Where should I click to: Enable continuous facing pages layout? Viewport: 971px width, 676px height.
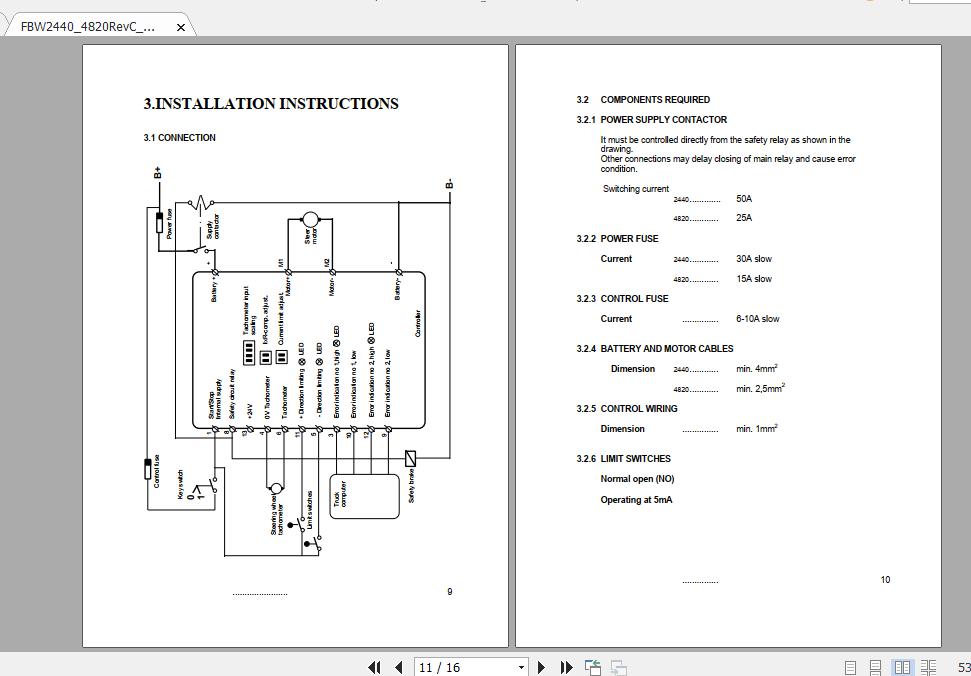coord(927,666)
